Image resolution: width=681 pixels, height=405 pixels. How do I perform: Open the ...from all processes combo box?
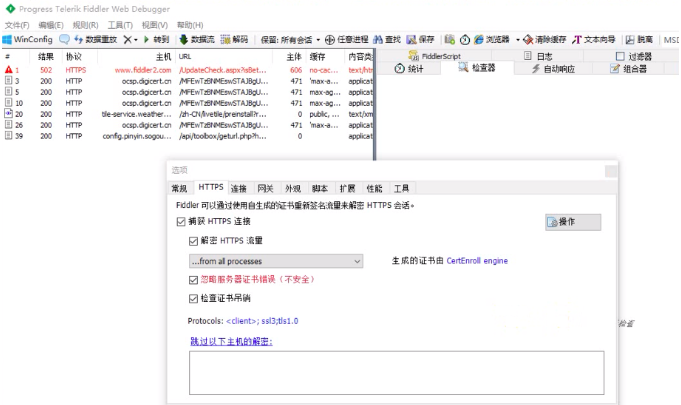pos(276,261)
